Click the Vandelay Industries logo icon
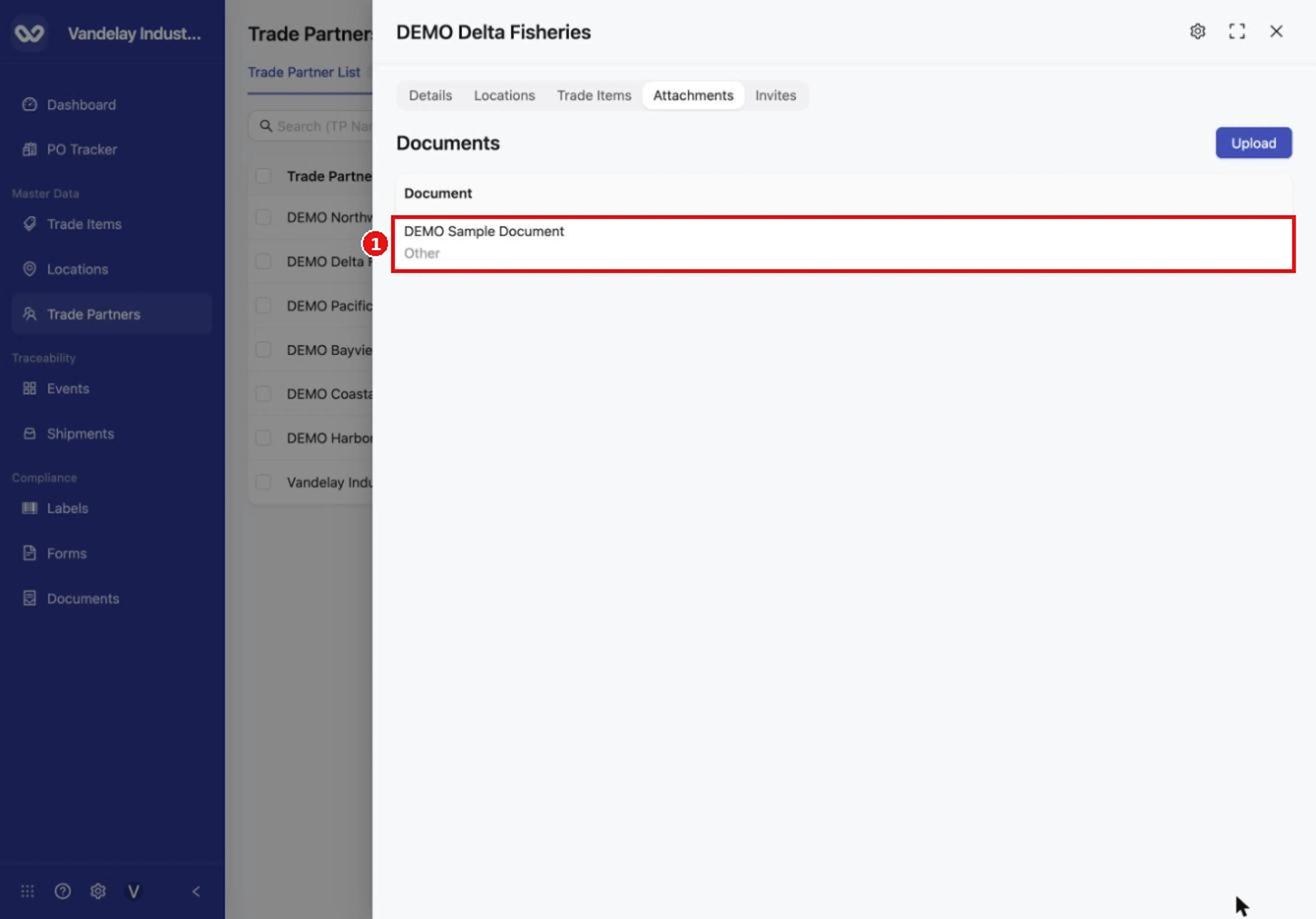Screen dimensions: 1316x919 29,33
